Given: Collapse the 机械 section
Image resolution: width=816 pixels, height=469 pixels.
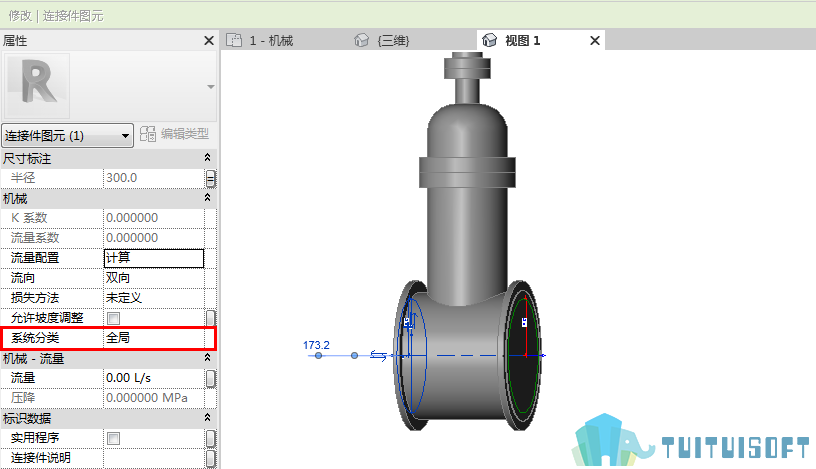Looking at the screenshot, I should pyautogui.click(x=207, y=198).
